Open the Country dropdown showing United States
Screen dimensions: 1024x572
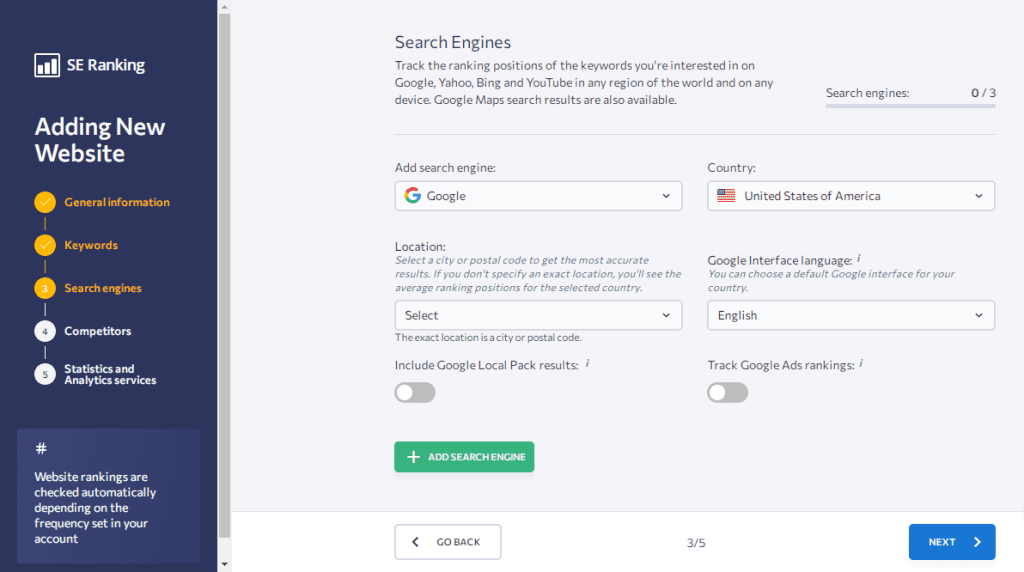pos(851,196)
